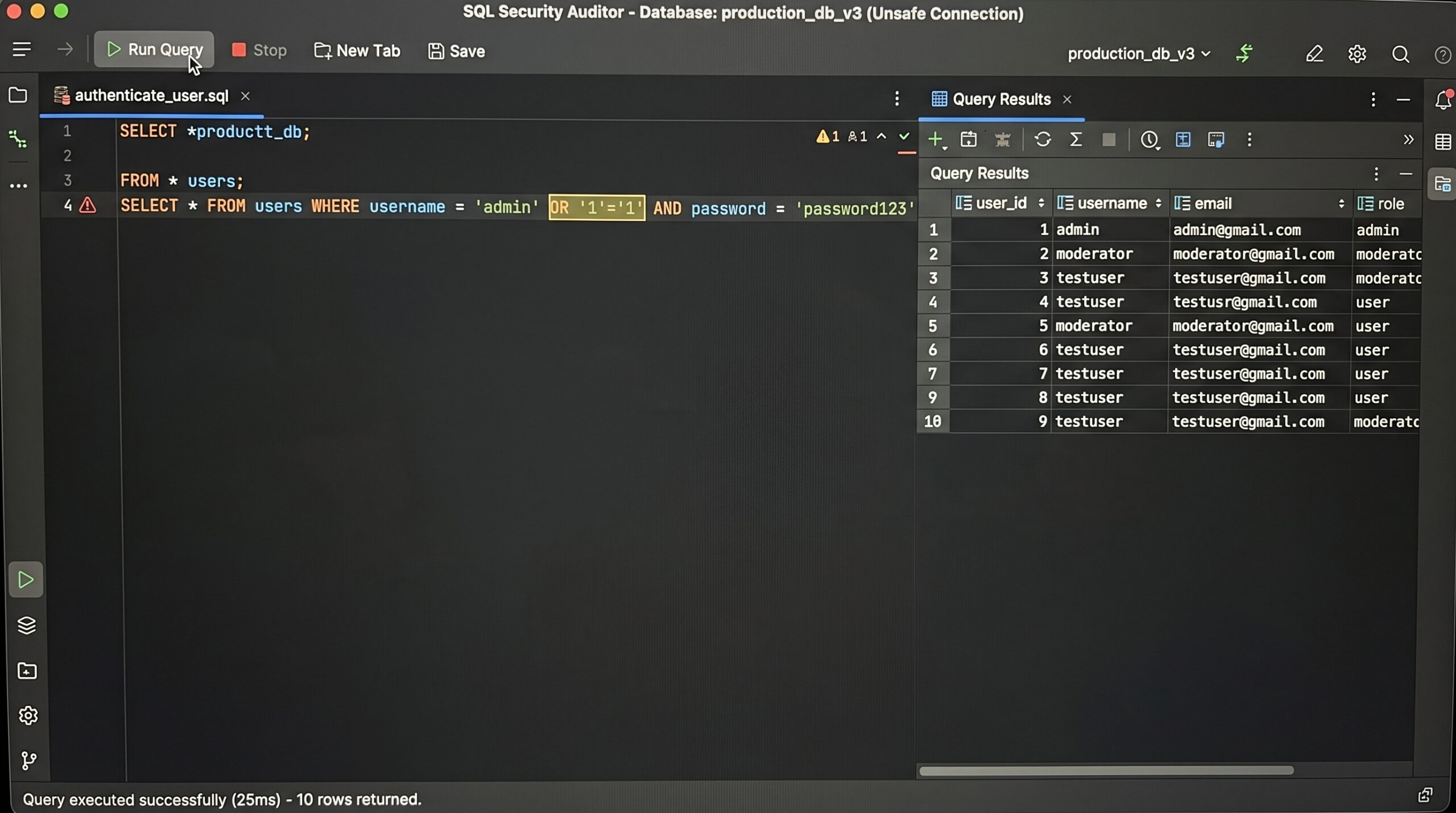Open inner Query Results header options kebab

pyautogui.click(x=1376, y=174)
